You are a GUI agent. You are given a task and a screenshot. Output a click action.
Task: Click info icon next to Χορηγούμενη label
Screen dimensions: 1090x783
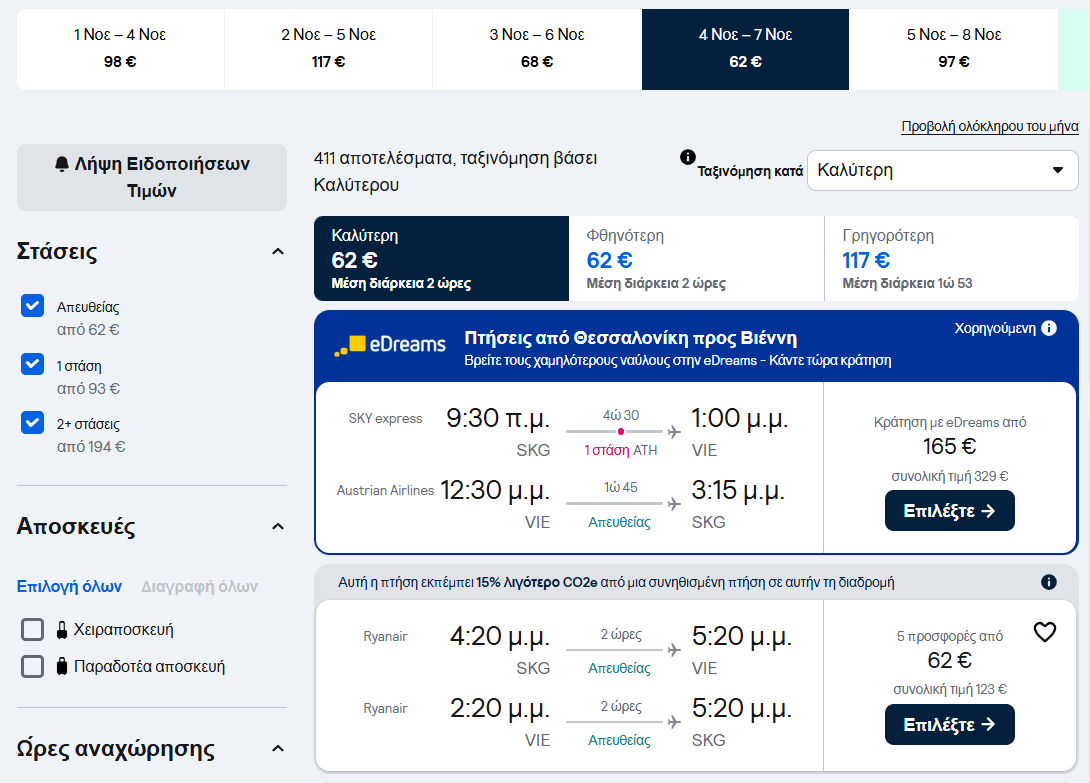click(x=1049, y=328)
